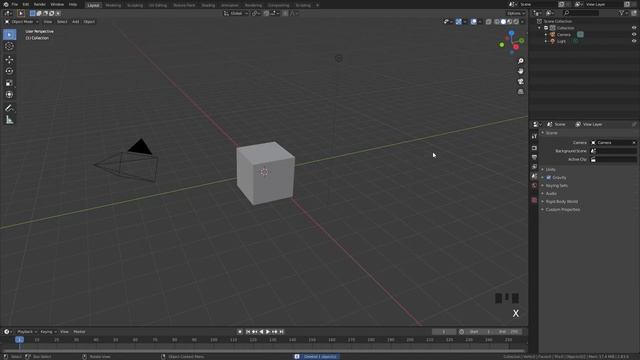Image resolution: width=640 pixels, height=360 pixels.
Task: Select the Annotate tool
Action: pos(9,108)
